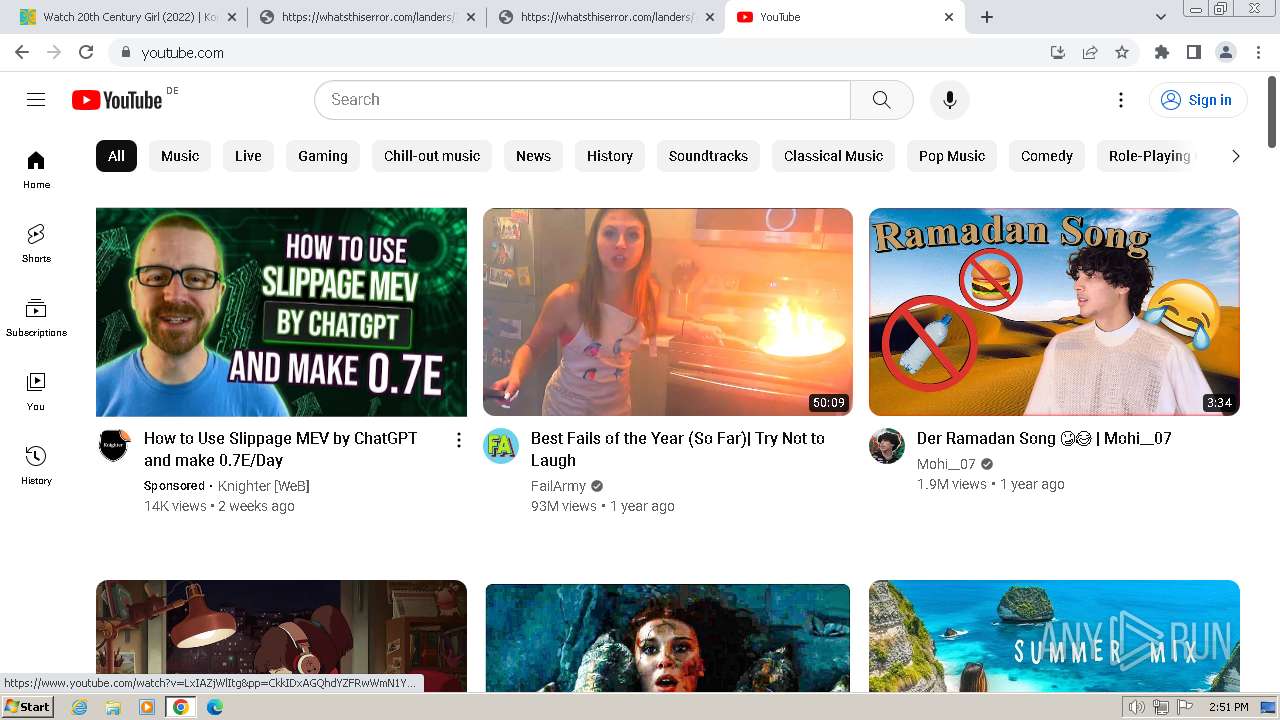This screenshot has height=720, width=1280.
Task: Select the Chill-out music chip
Action: [432, 156]
